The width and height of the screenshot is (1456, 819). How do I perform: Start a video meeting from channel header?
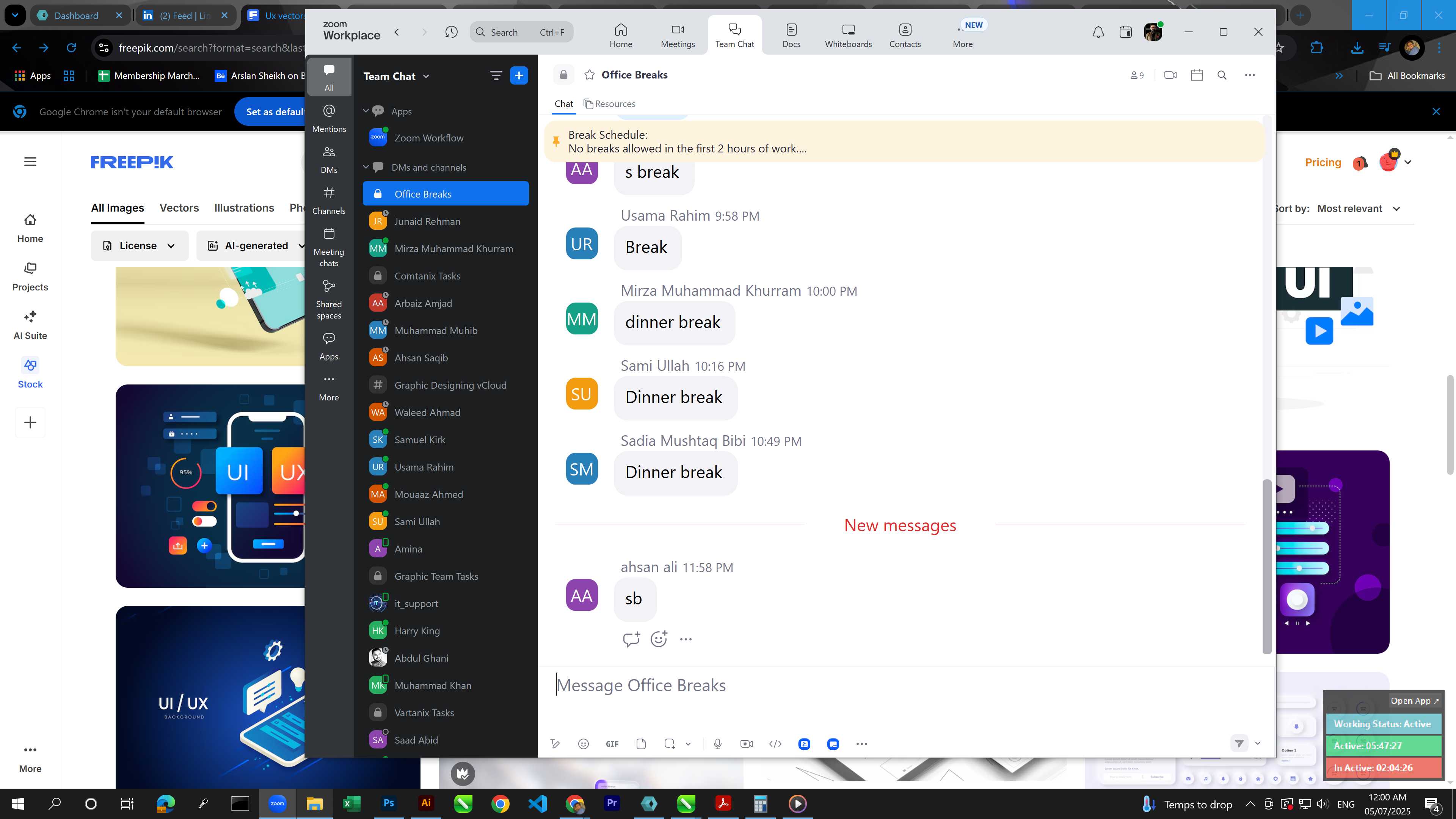coord(1170,75)
